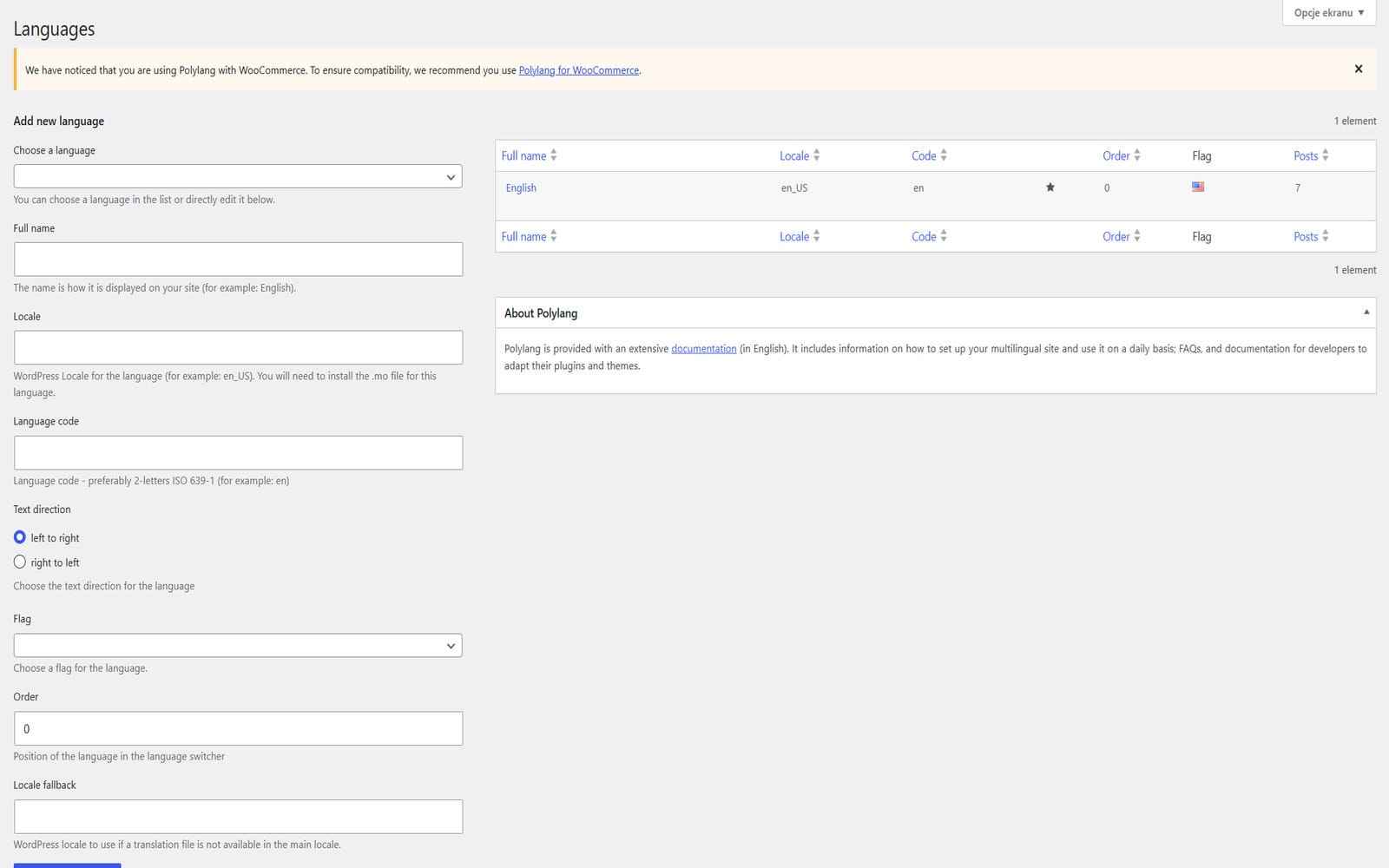Open the Flag dropdown

click(x=238, y=645)
